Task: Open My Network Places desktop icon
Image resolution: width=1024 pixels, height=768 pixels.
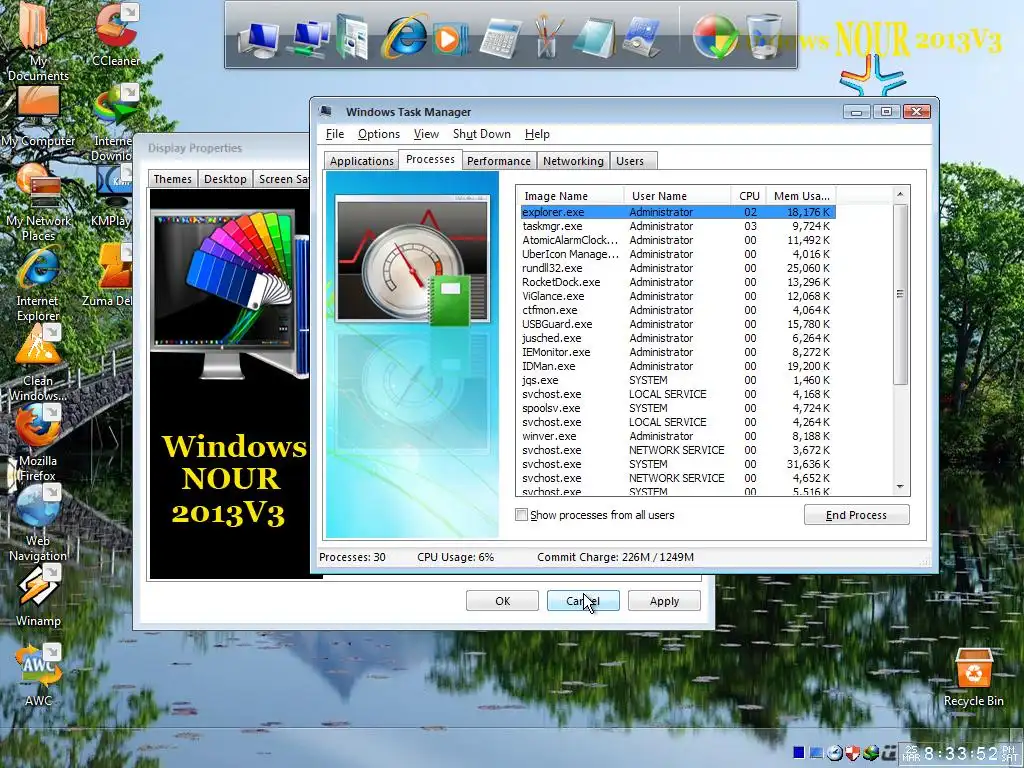Action: pyautogui.click(x=37, y=202)
